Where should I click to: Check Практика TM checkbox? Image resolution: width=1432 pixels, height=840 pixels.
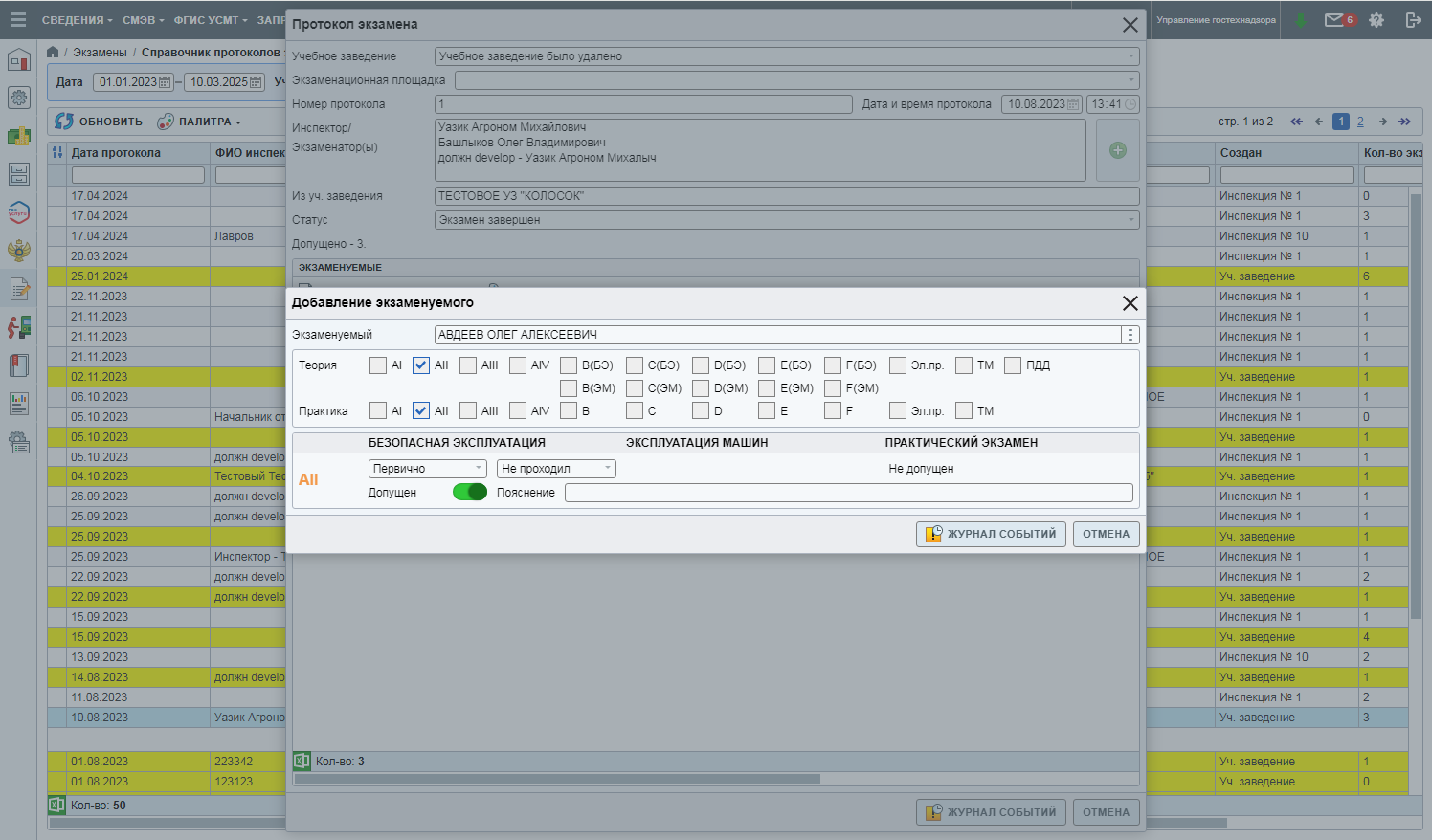click(964, 411)
